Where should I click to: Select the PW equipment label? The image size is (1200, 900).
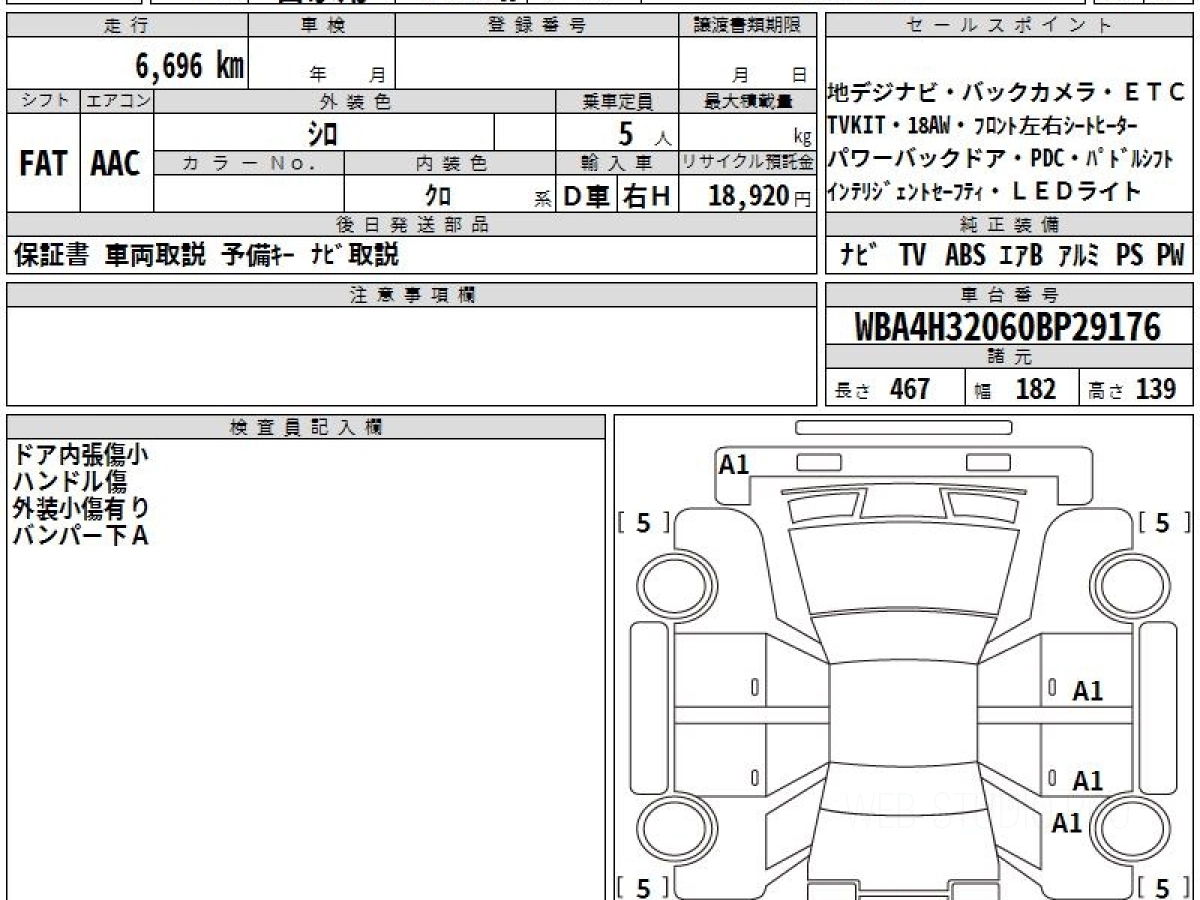pyautogui.click(x=1170, y=255)
